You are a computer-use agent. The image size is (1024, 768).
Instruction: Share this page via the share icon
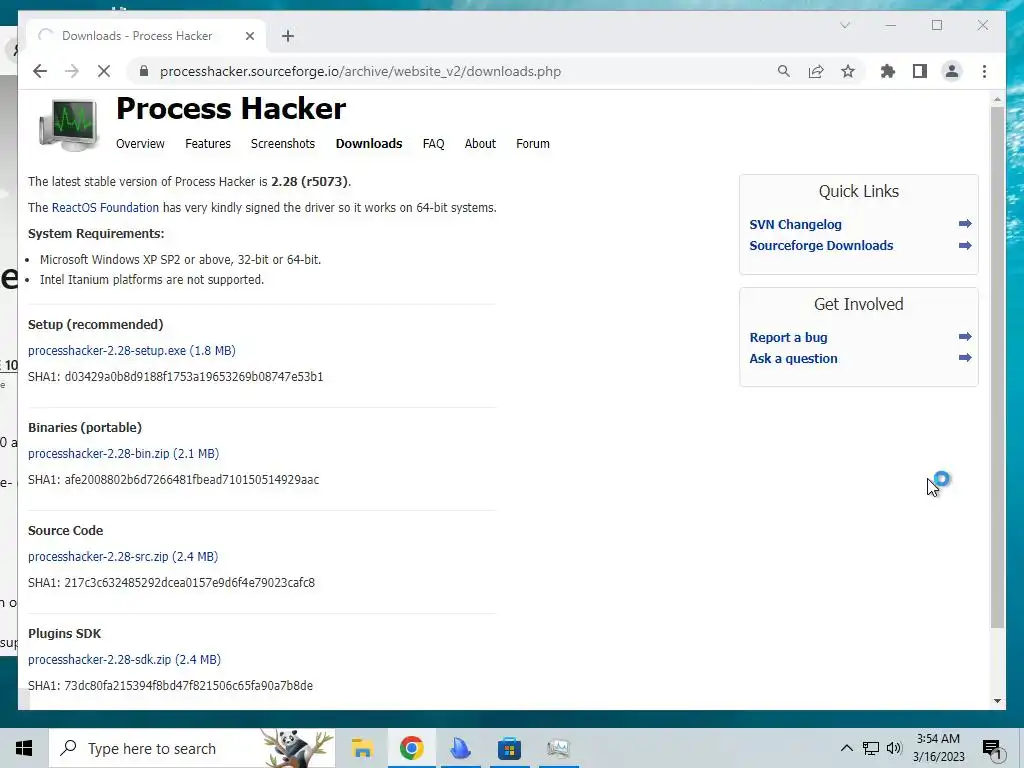click(816, 71)
